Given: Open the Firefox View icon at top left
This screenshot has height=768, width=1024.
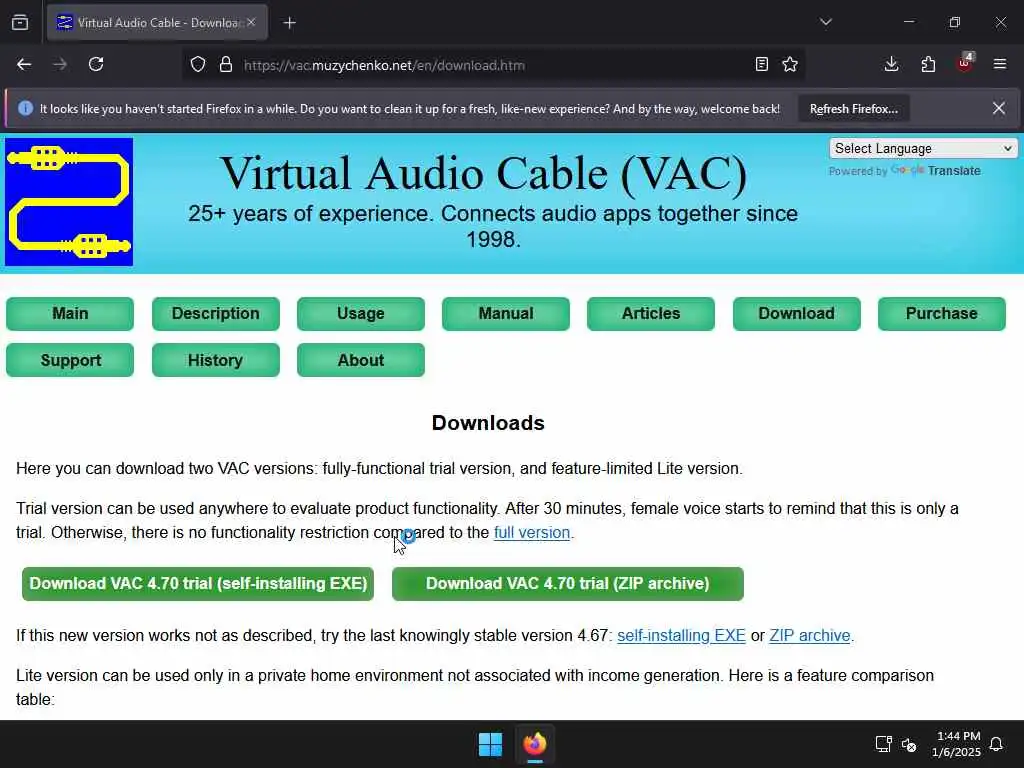Looking at the screenshot, I should tap(20, 23).
